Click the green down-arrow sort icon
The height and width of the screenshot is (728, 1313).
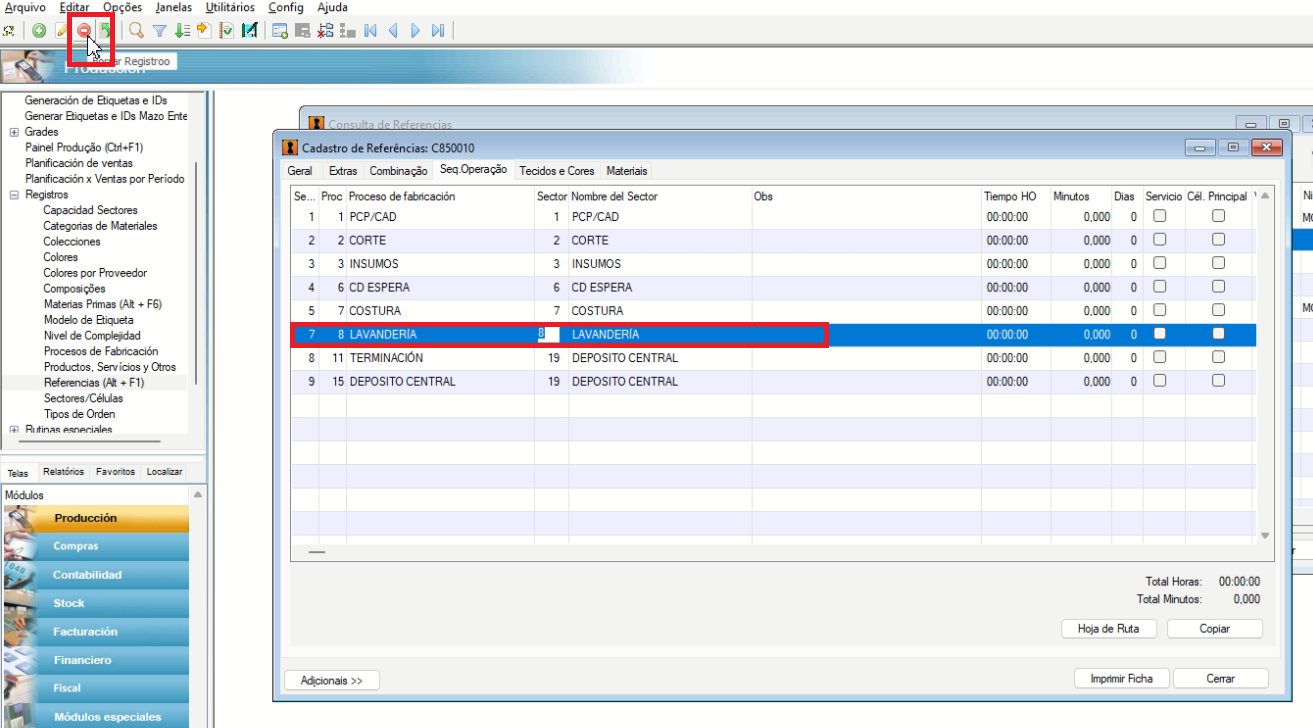pos(181,31)
